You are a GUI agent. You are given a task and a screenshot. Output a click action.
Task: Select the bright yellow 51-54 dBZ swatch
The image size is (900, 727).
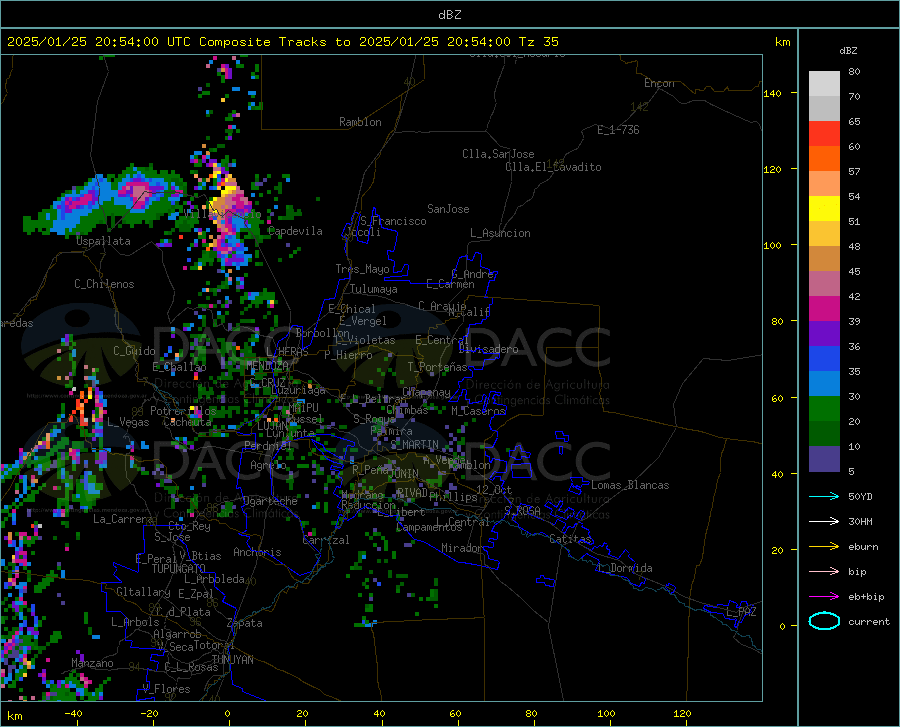[x=824, y=209]
